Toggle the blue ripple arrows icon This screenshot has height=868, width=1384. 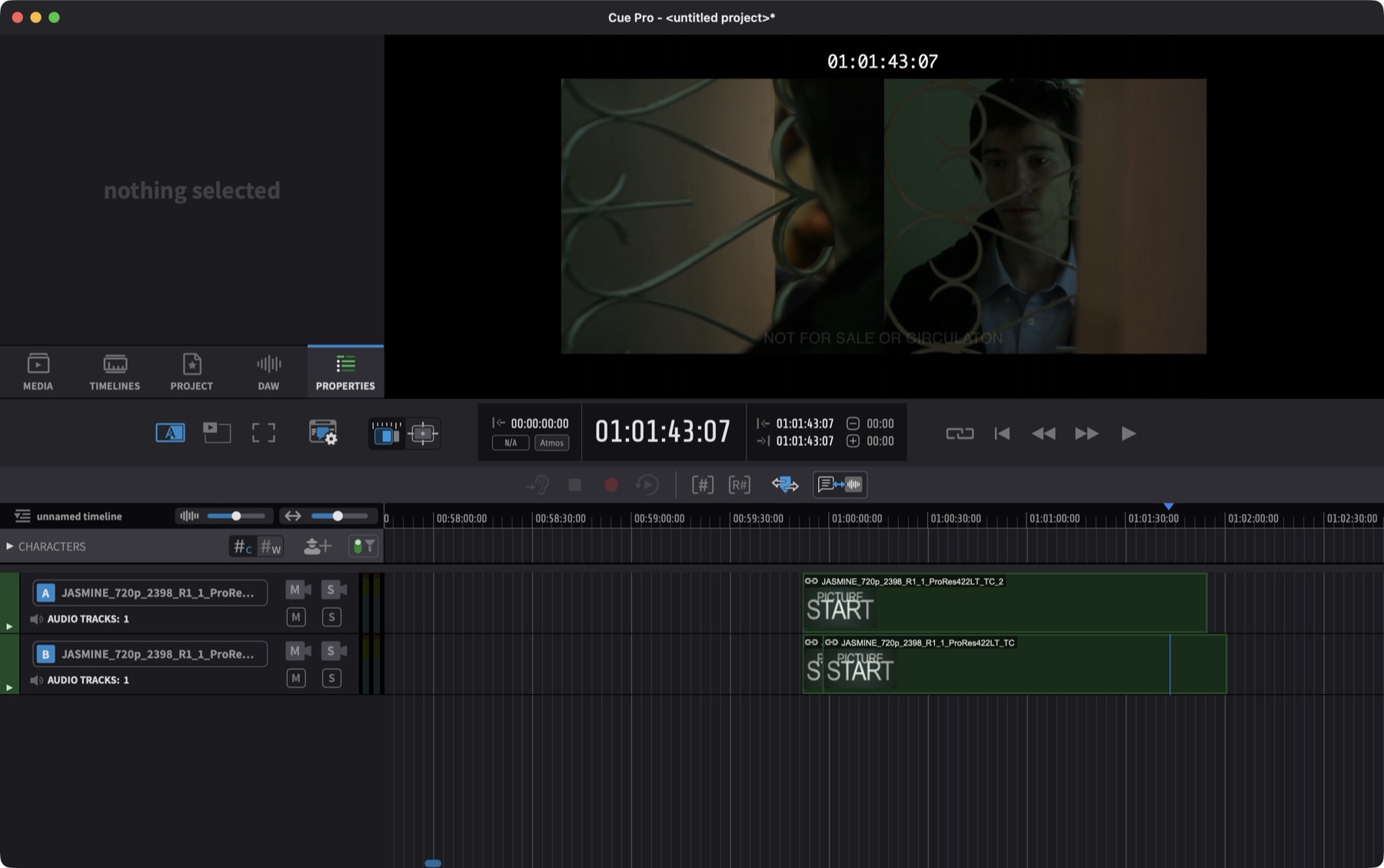point(785,485)
